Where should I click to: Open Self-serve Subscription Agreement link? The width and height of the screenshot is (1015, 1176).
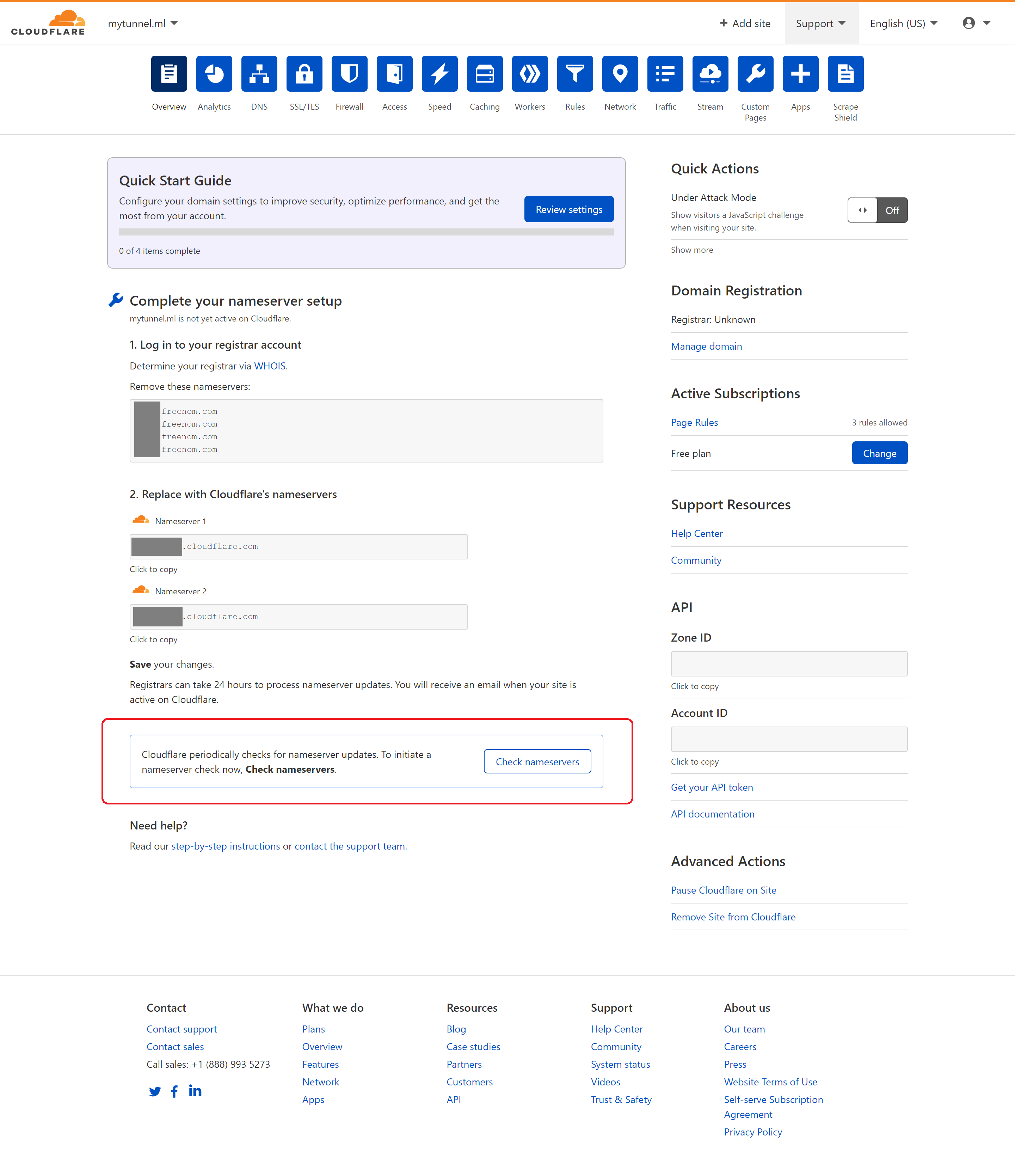coord(773,1107)
